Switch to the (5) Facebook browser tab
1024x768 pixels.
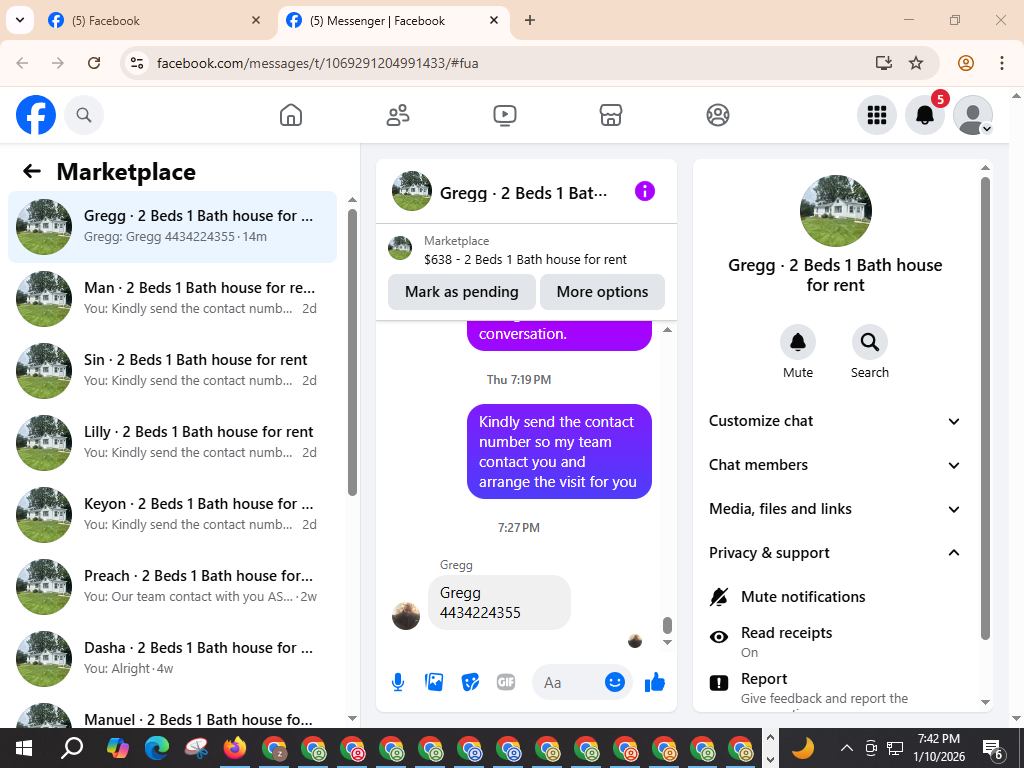(x=154, y=20)
